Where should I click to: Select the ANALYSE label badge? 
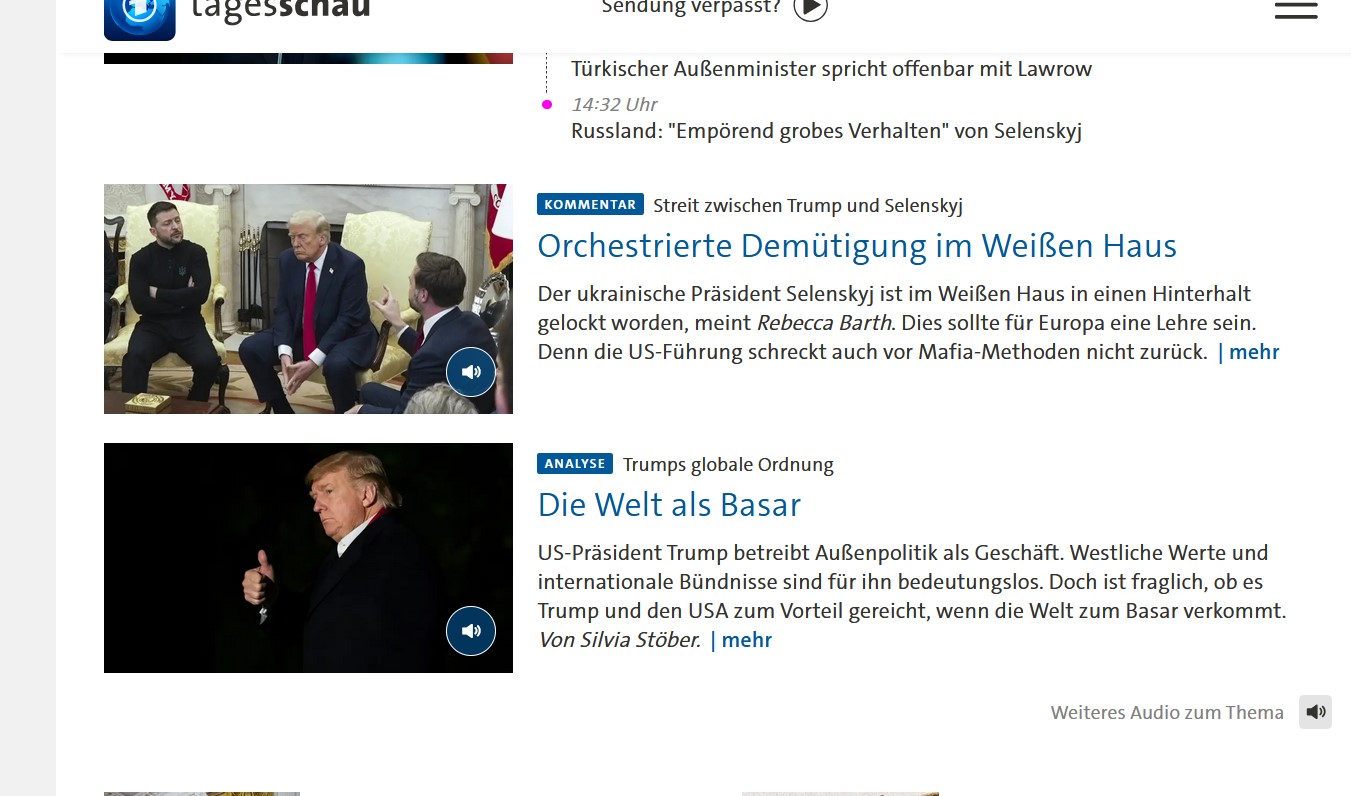[575, 463]
